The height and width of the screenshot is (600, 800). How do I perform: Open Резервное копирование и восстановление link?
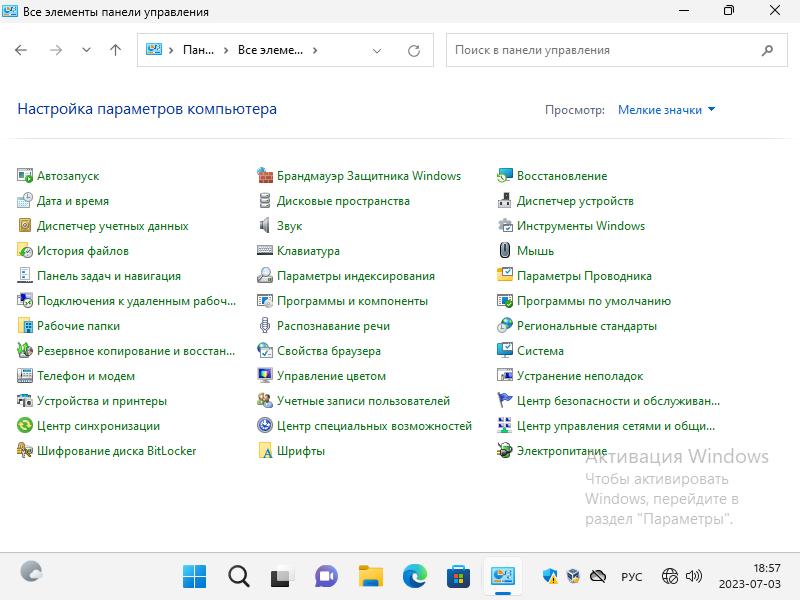(136, 351)
